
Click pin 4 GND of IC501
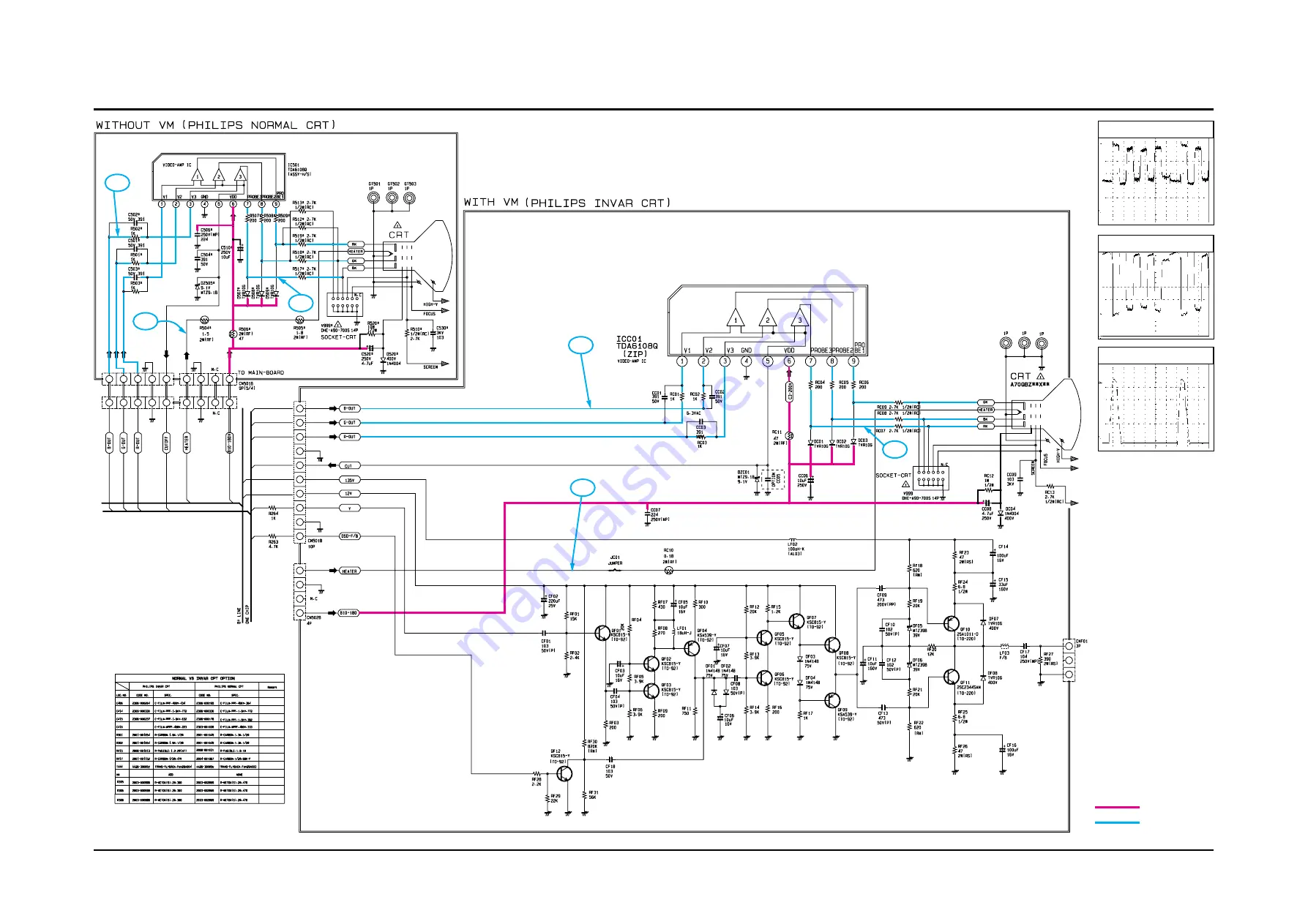204,204
